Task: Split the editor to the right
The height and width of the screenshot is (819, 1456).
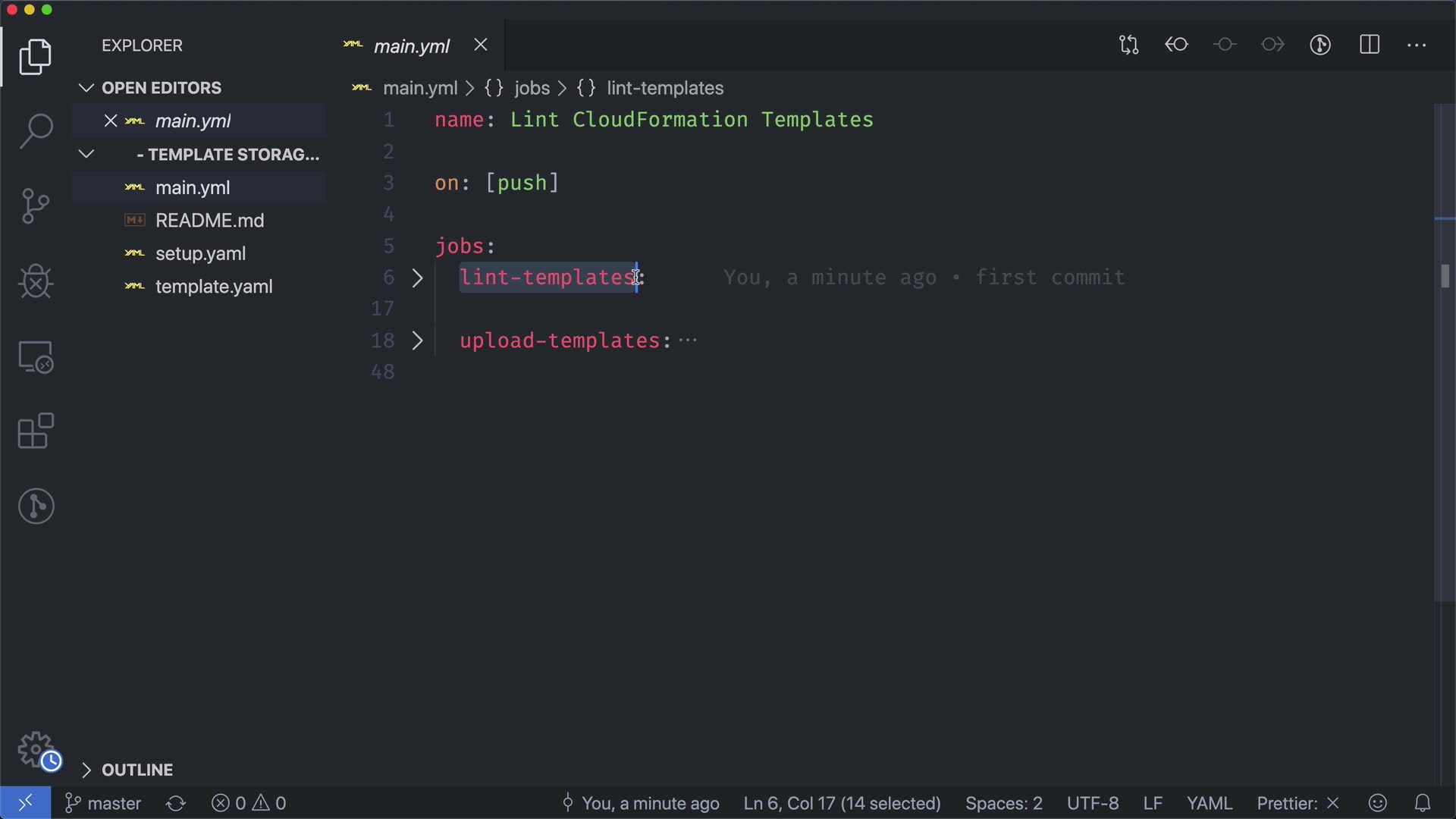Action: click(1370, 45)
